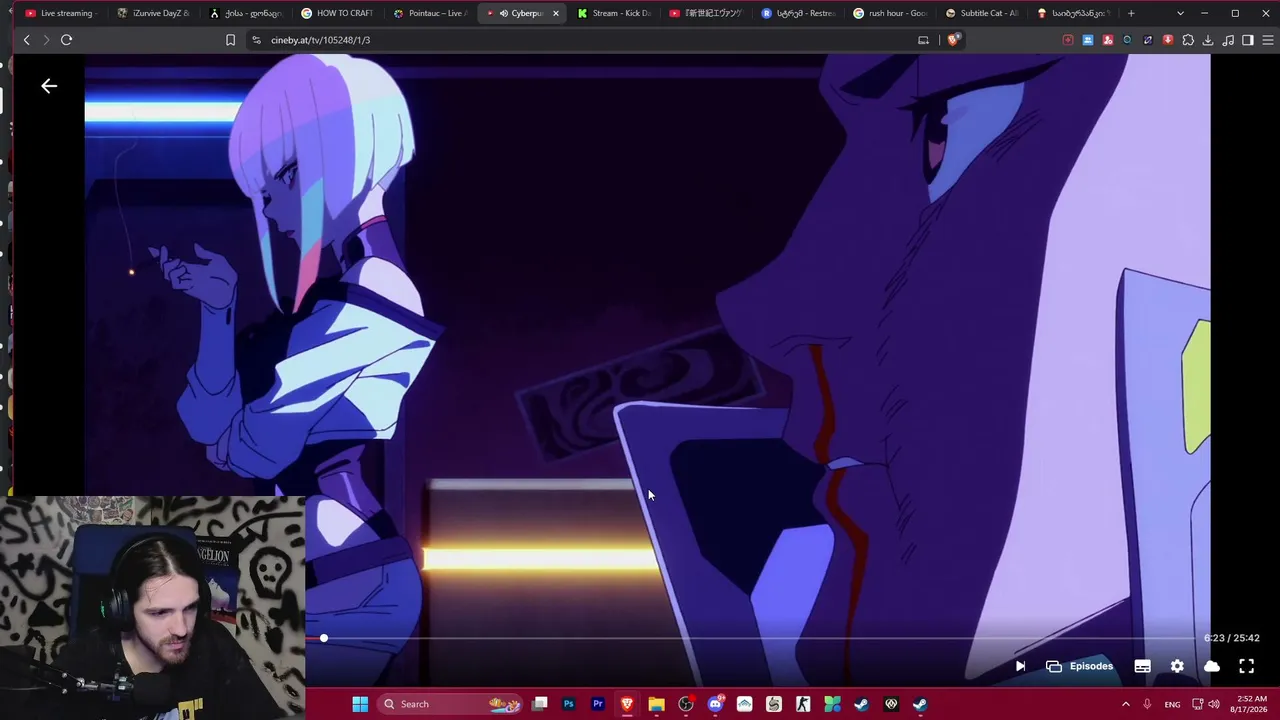1280x720 pixels.
Task: Skip to the next episode
Action: pyautogui.click(x=1020, y=666)
